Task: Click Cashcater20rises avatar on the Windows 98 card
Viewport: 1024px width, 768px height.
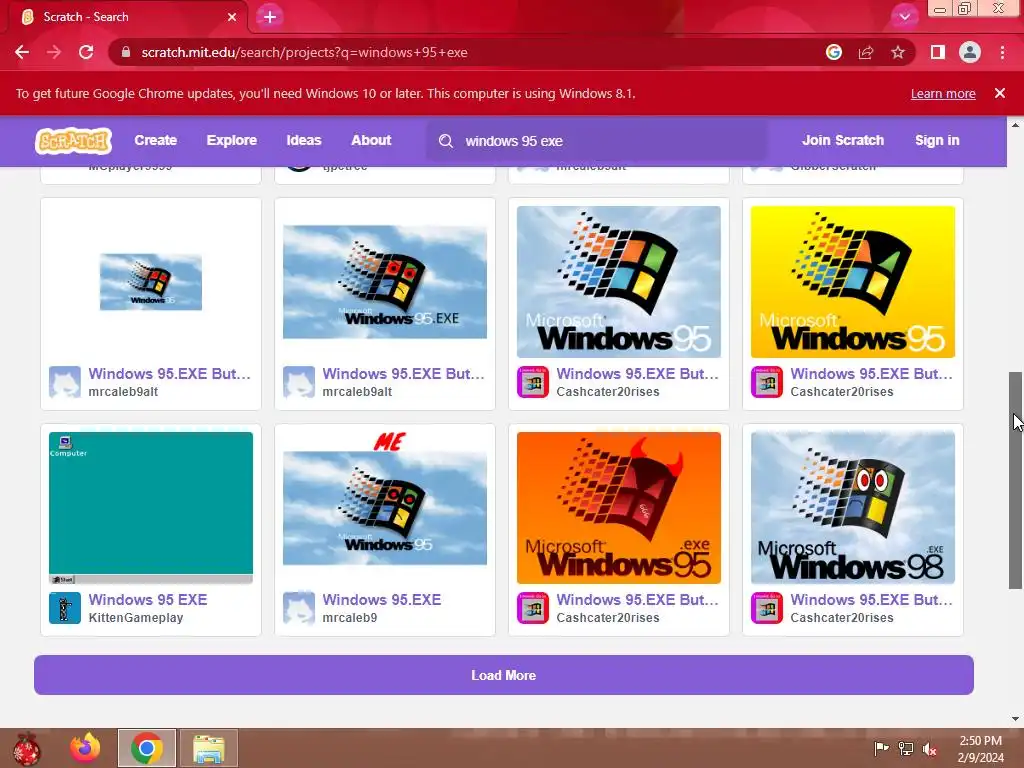Action: [x=767, y=608]
